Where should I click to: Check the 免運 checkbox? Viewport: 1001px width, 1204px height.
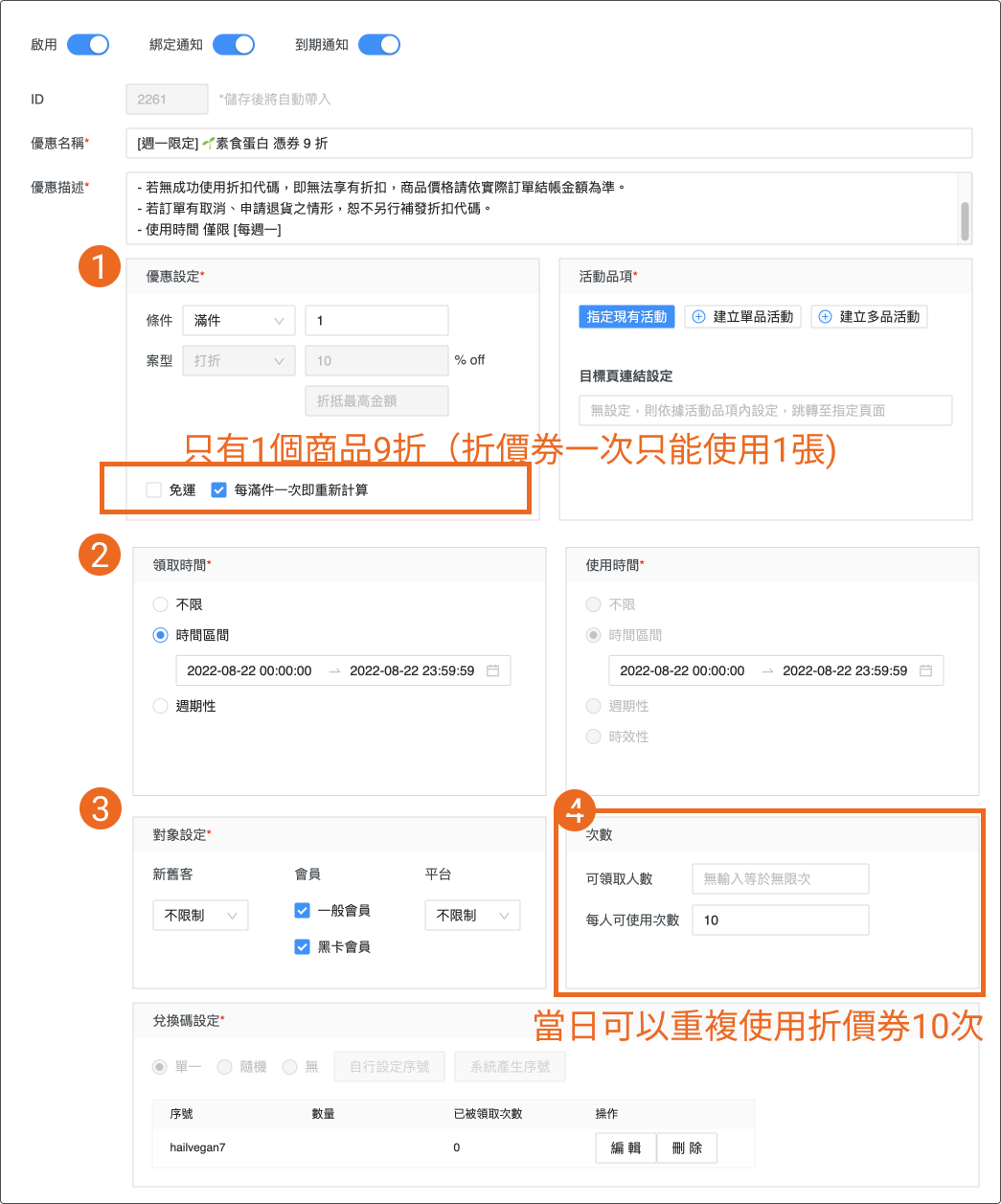(154, 490)
